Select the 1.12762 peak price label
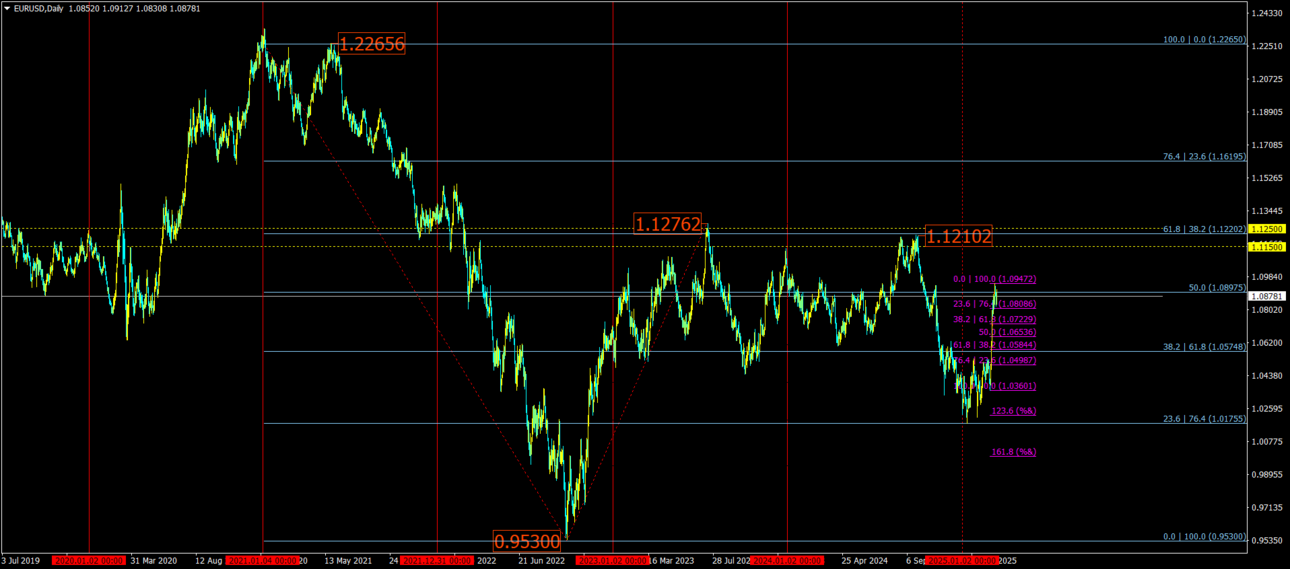Image resolution: width=1290 pixels, height=569 pixels. point(668,225)
